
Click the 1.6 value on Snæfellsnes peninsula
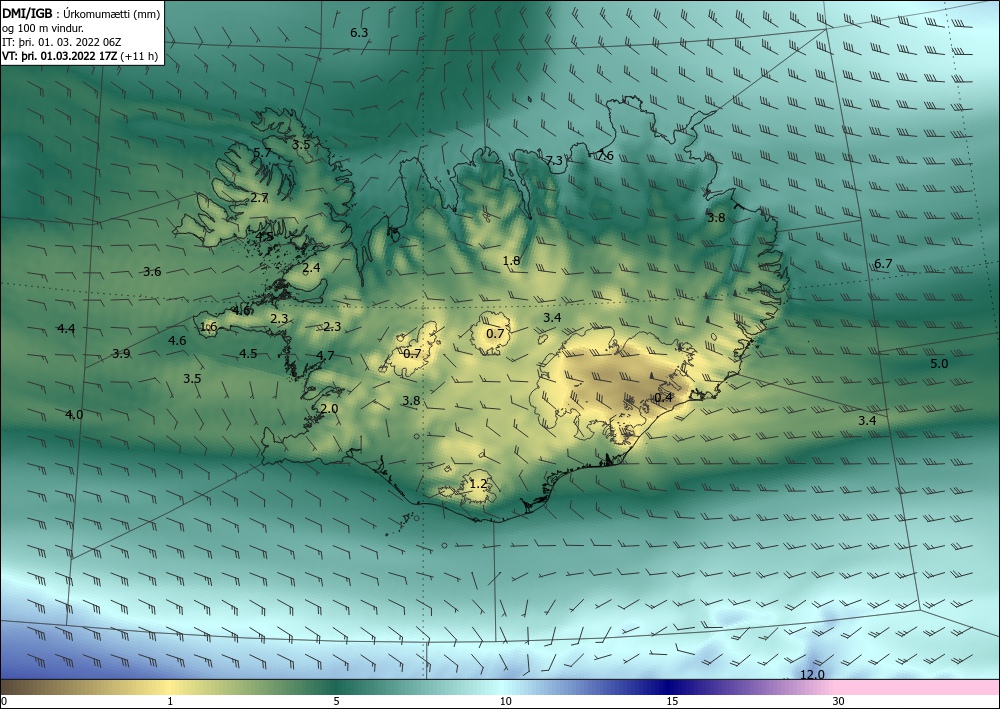pyautogui.click(x=209, y=327)
